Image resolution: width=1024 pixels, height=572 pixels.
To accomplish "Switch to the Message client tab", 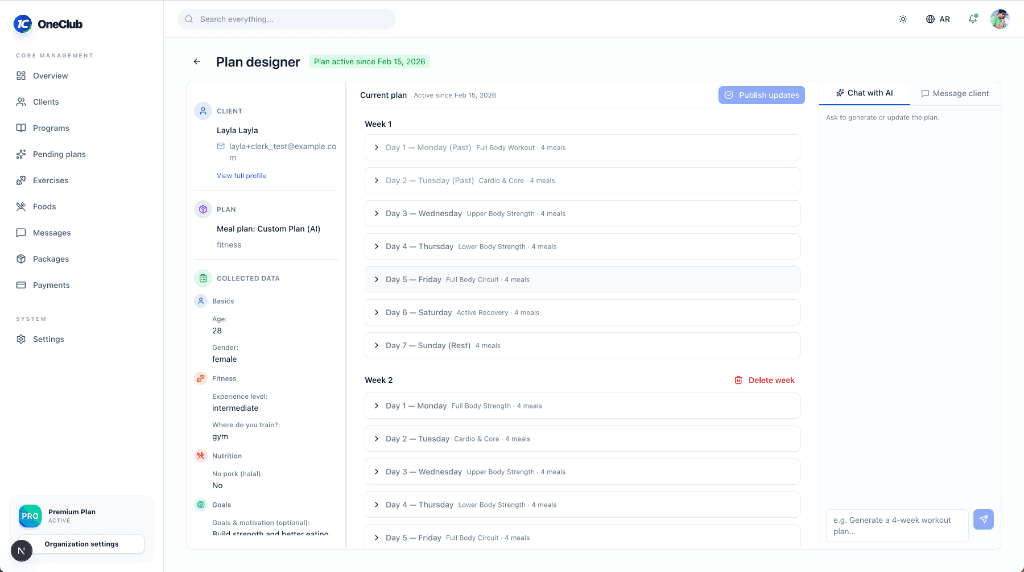I will (x=955, y=93).
